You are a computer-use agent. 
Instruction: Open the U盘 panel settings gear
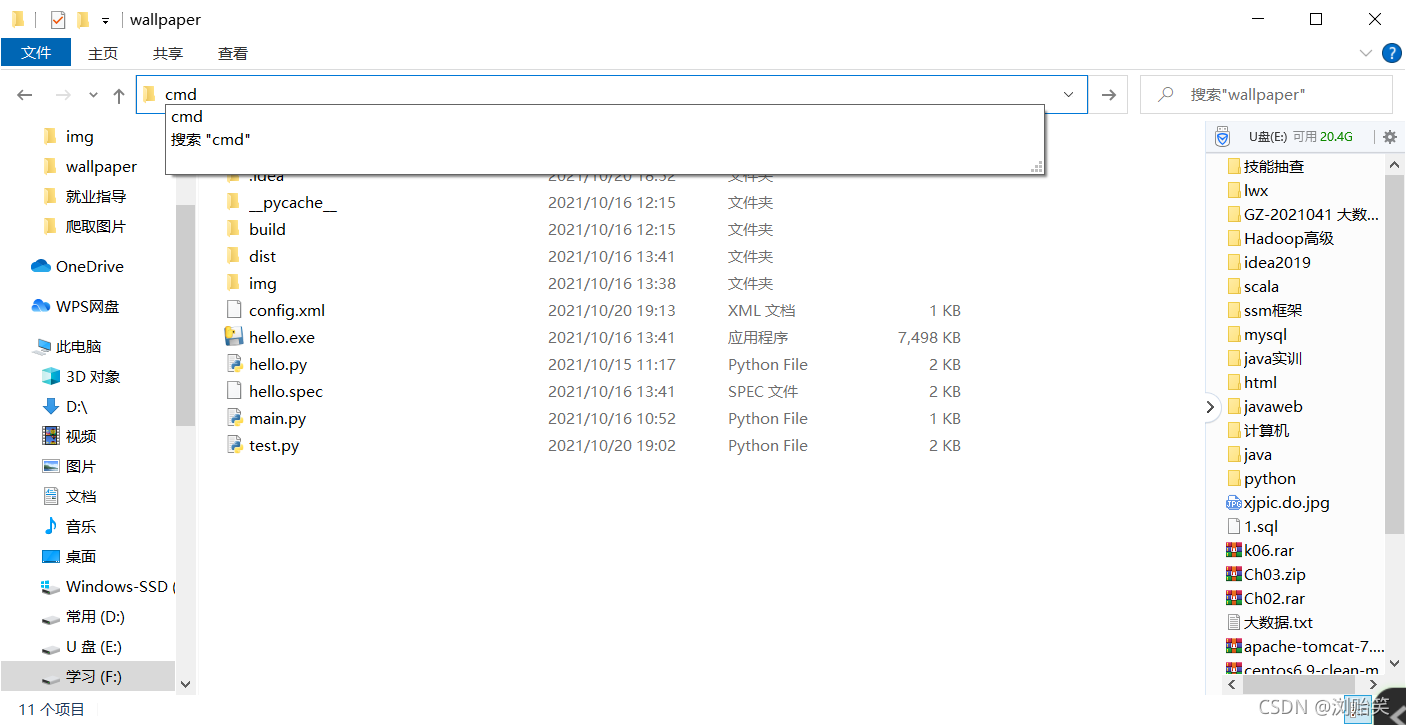pyautogui.click(x=1389, y=137)
